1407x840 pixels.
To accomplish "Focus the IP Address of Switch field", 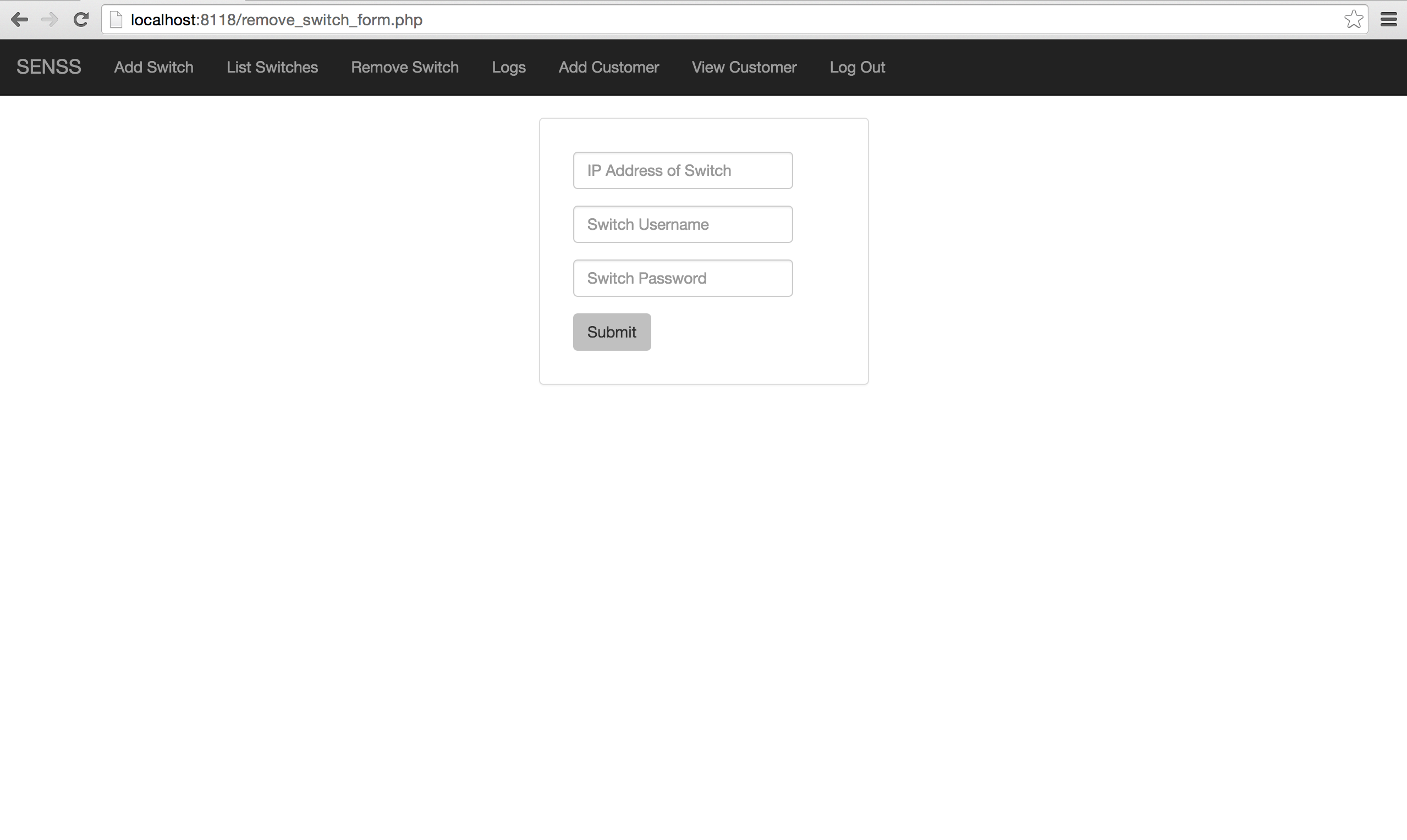I will point(682,170).
